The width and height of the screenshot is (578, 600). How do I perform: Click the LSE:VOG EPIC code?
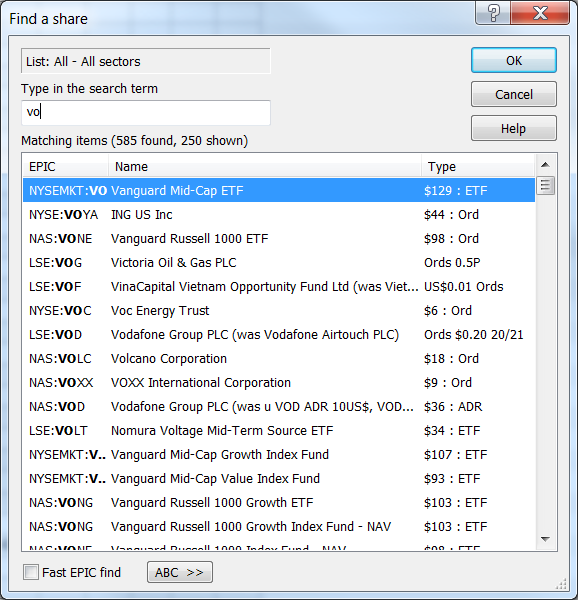pyautogui.click(x=55, y=263)
